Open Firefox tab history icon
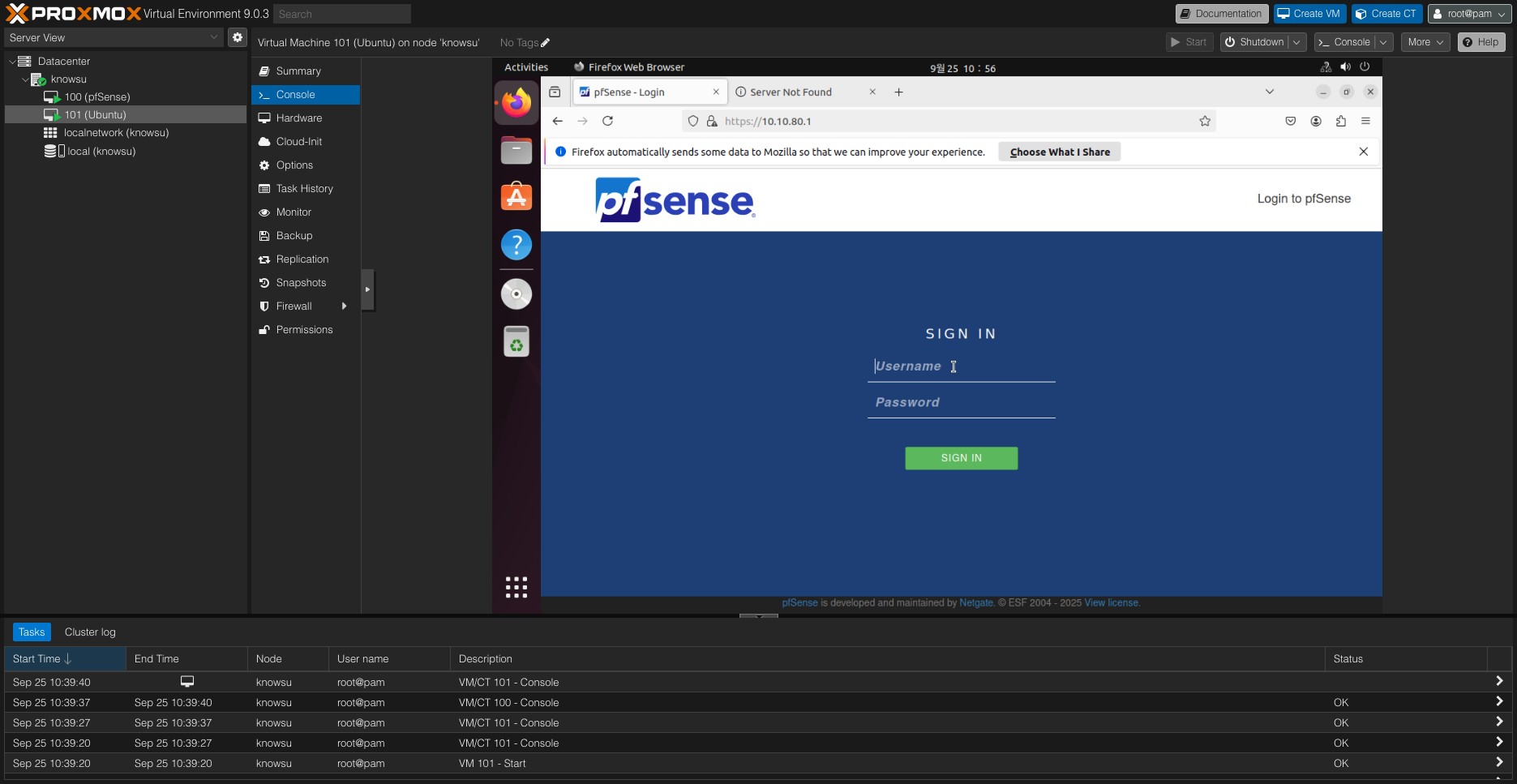This screenshot has width=1517, height=784. click(555, 92)
